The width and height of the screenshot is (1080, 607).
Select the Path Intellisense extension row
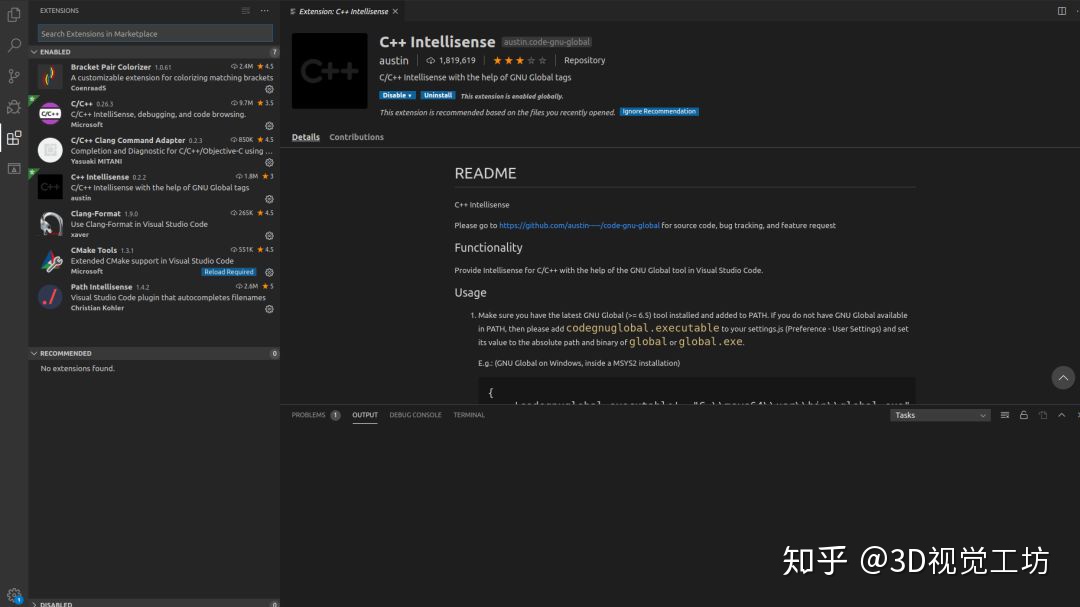coord(154,297)
